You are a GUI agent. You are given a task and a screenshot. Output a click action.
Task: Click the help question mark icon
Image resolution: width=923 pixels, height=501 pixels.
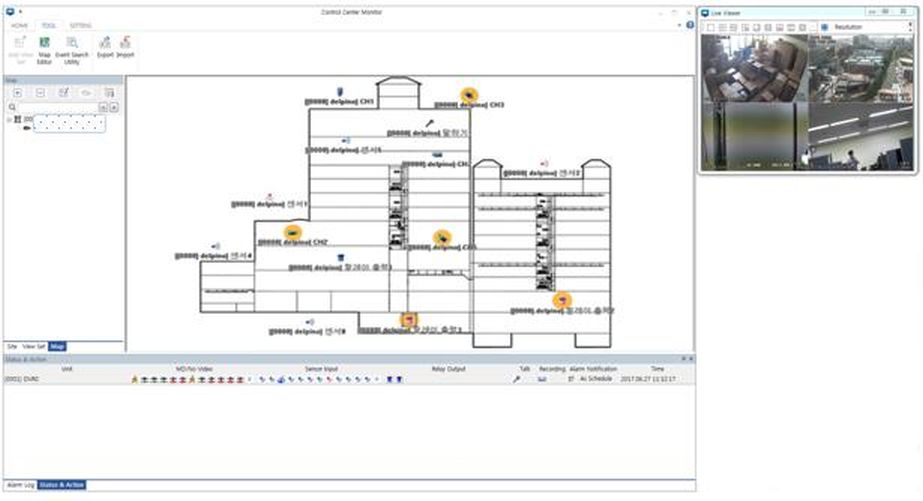pyautogui.click(x=691, y=23)
